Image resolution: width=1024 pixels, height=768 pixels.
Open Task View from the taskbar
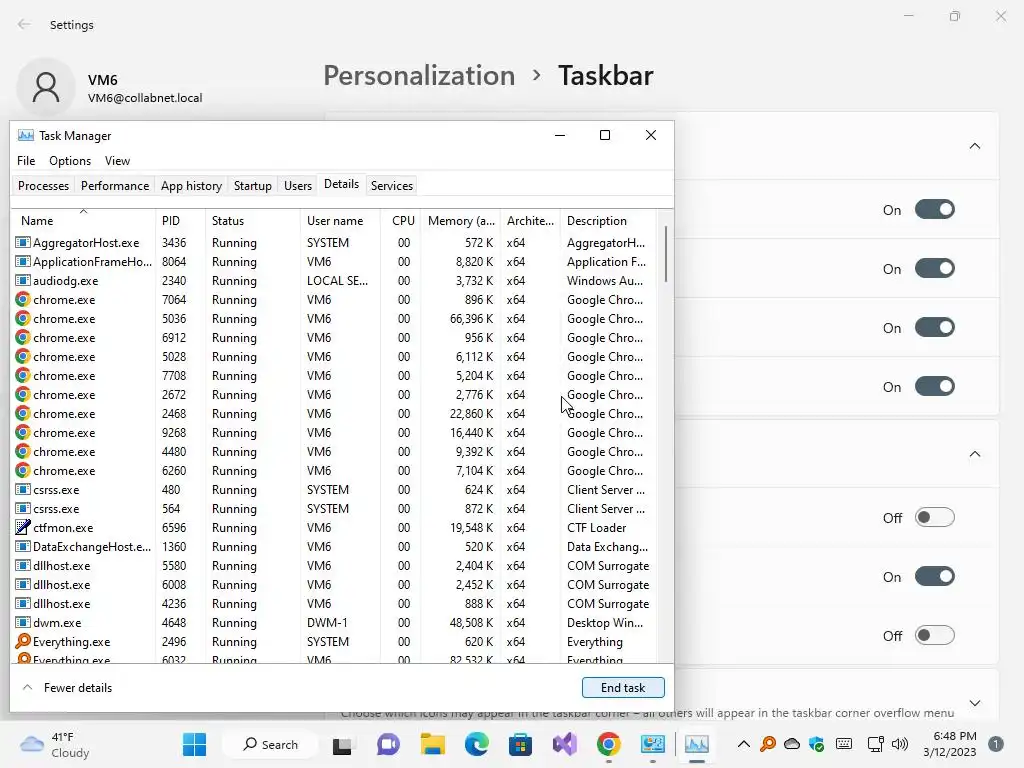tap(342, 745)
